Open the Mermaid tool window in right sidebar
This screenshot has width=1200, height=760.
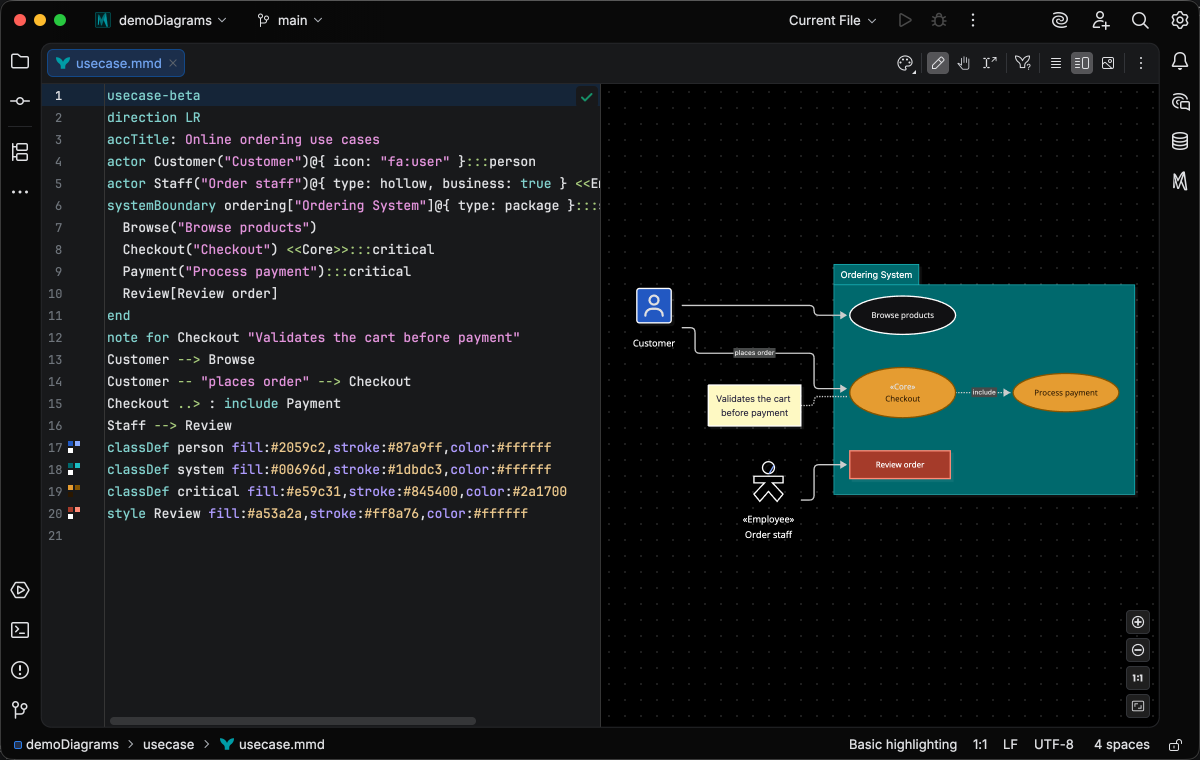[x=1180, y=181]
